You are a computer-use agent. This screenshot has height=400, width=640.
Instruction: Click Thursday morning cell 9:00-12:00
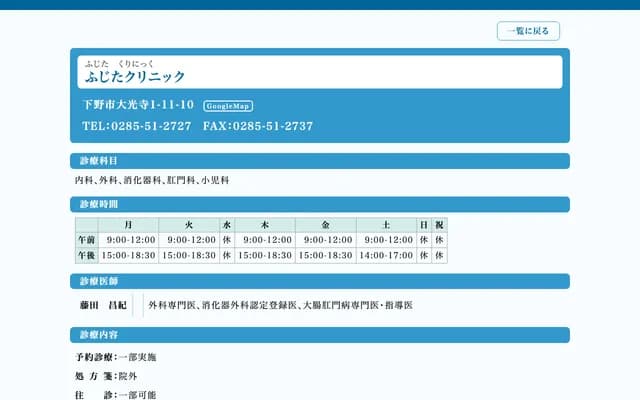click(x=267, y=240)
